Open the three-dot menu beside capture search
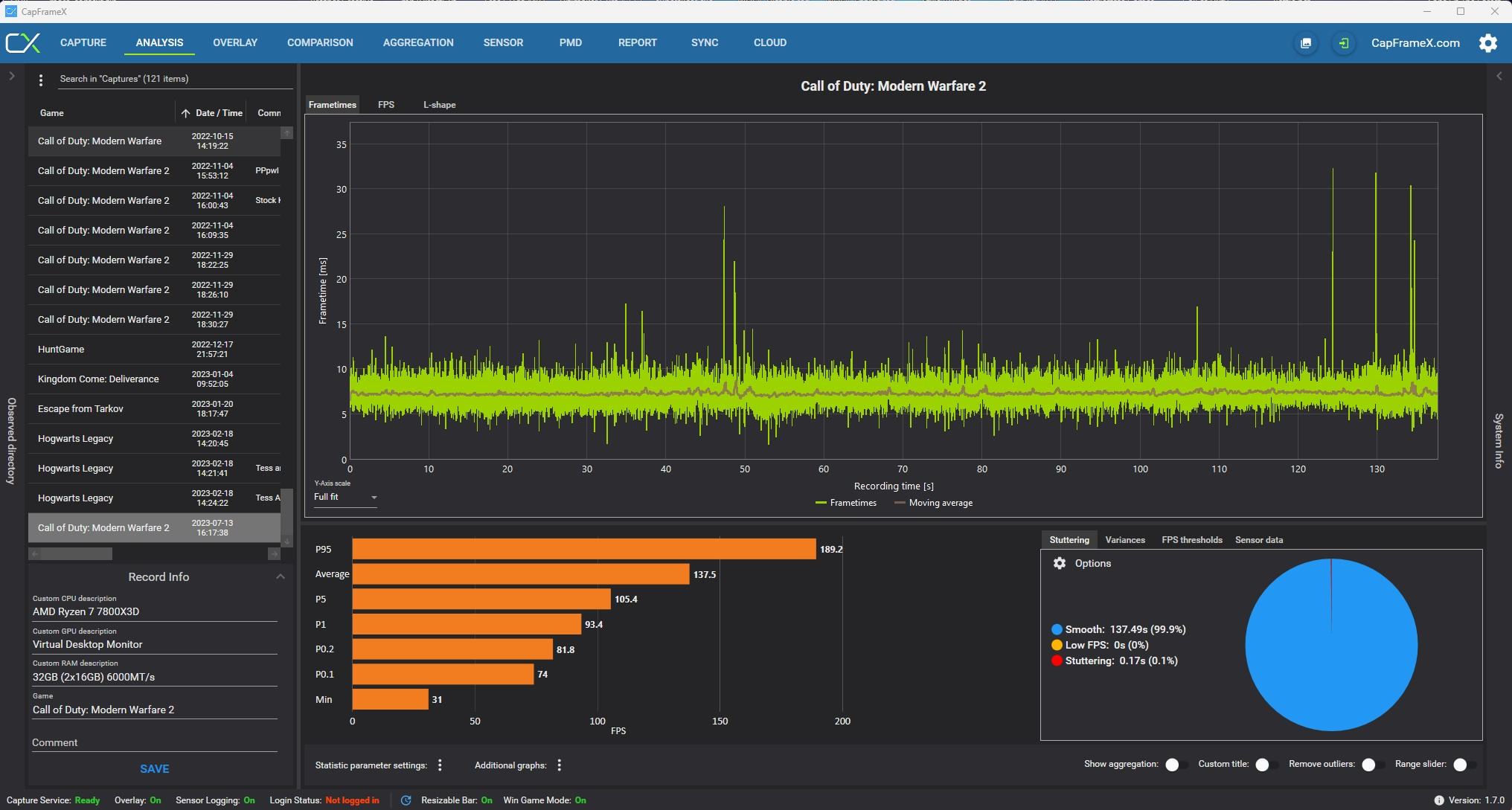This screenshot has width=1512, height=810. [x=41, y=80]
